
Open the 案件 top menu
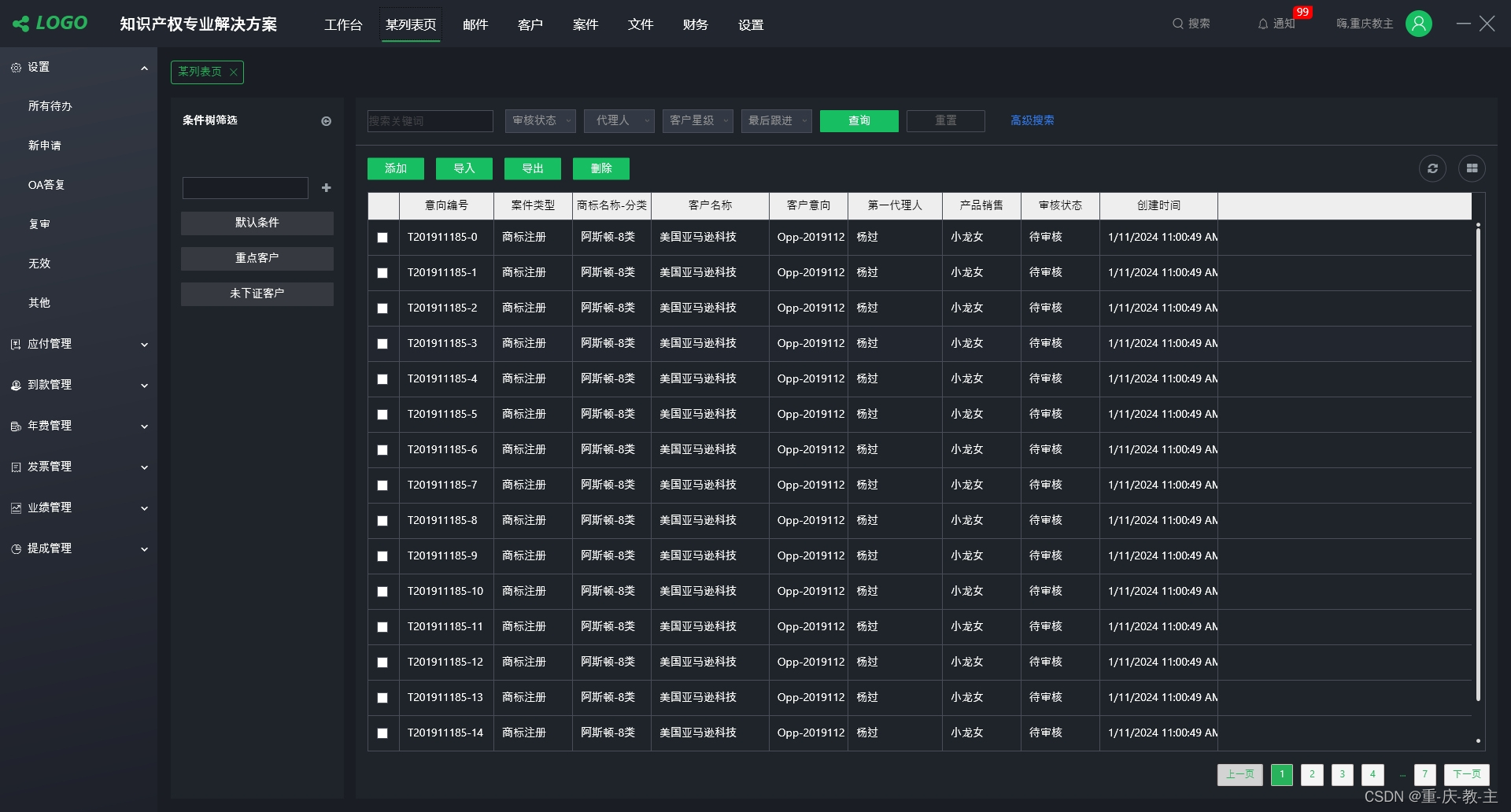pyautogui.click(x=586, y=25)
